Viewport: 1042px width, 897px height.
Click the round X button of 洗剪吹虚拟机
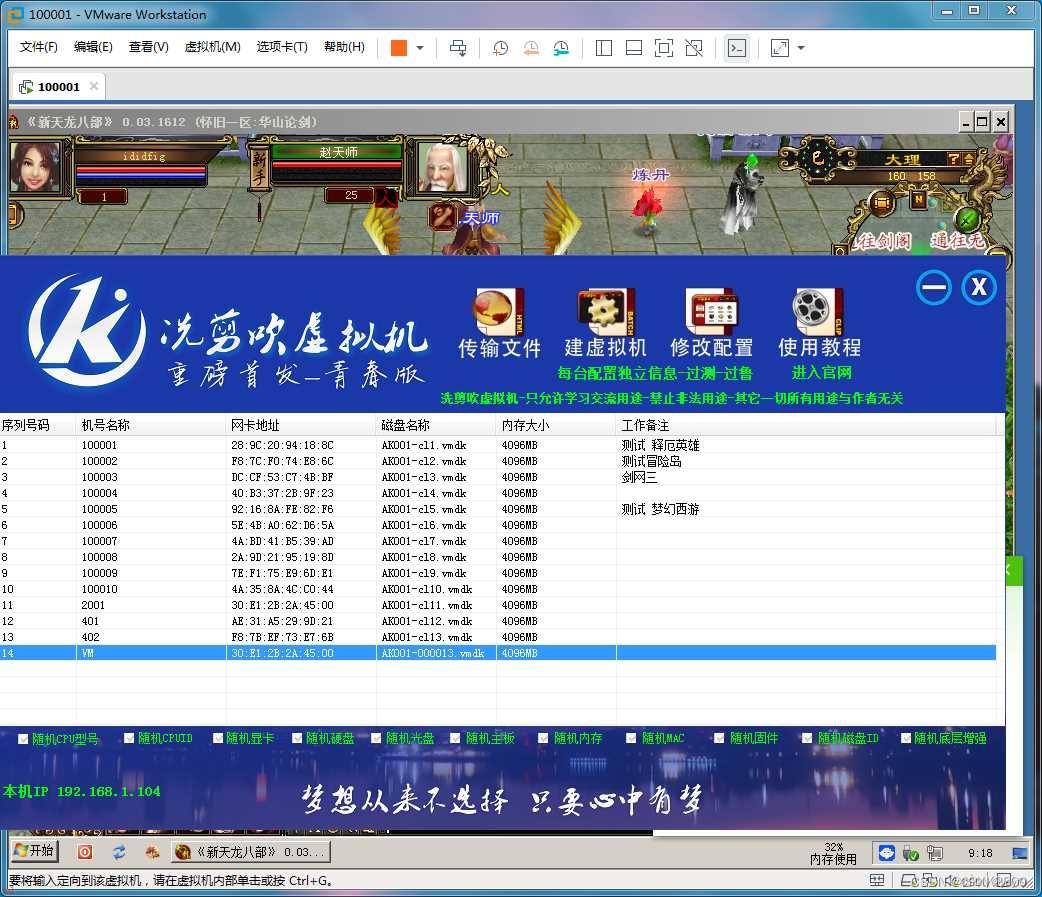[x=979, y=288]
